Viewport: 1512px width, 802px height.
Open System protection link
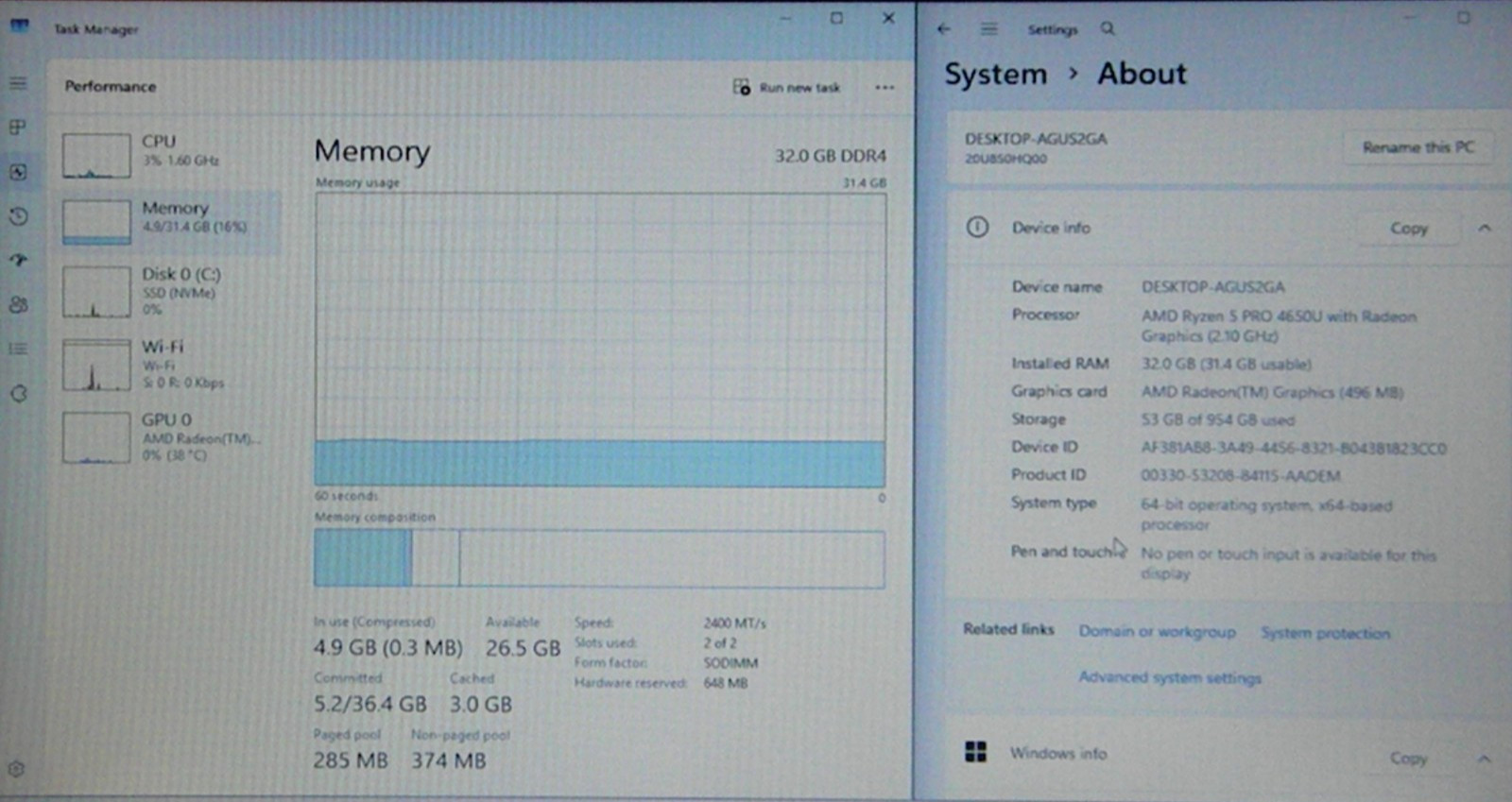(1325, 633)
